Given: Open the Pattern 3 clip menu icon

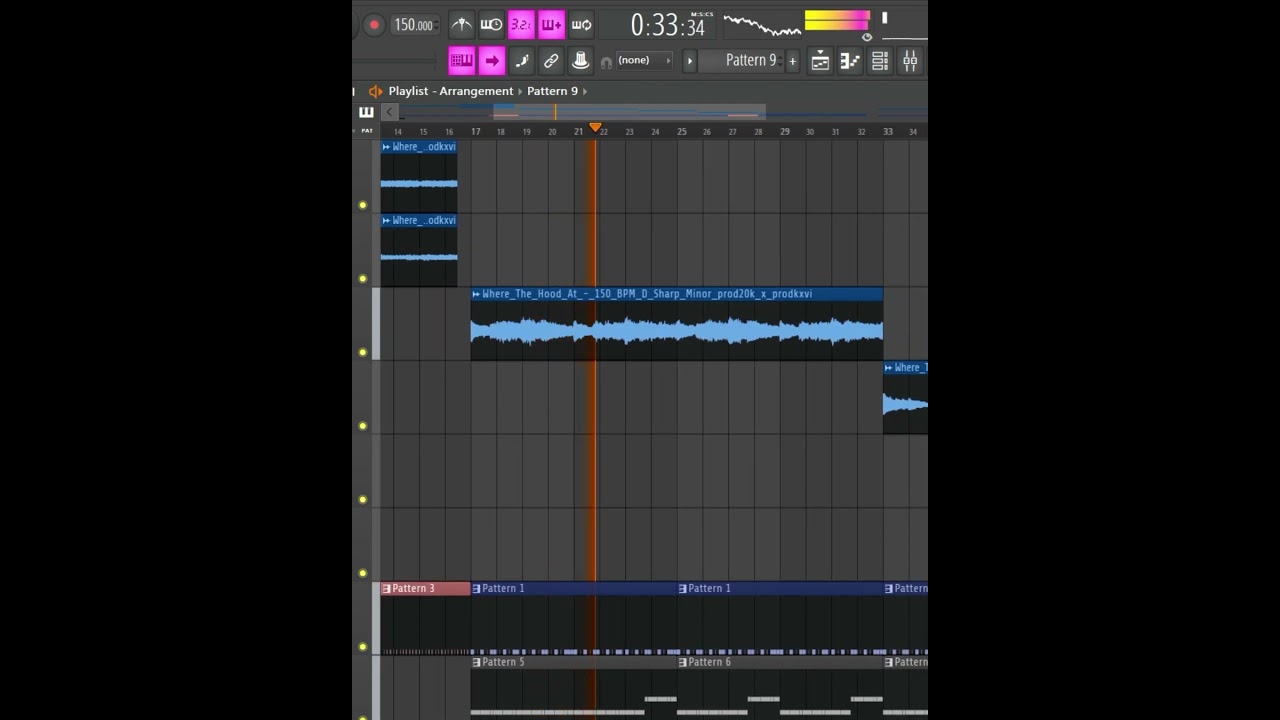Looking at the screenshot, I should (x=386, y=589).
